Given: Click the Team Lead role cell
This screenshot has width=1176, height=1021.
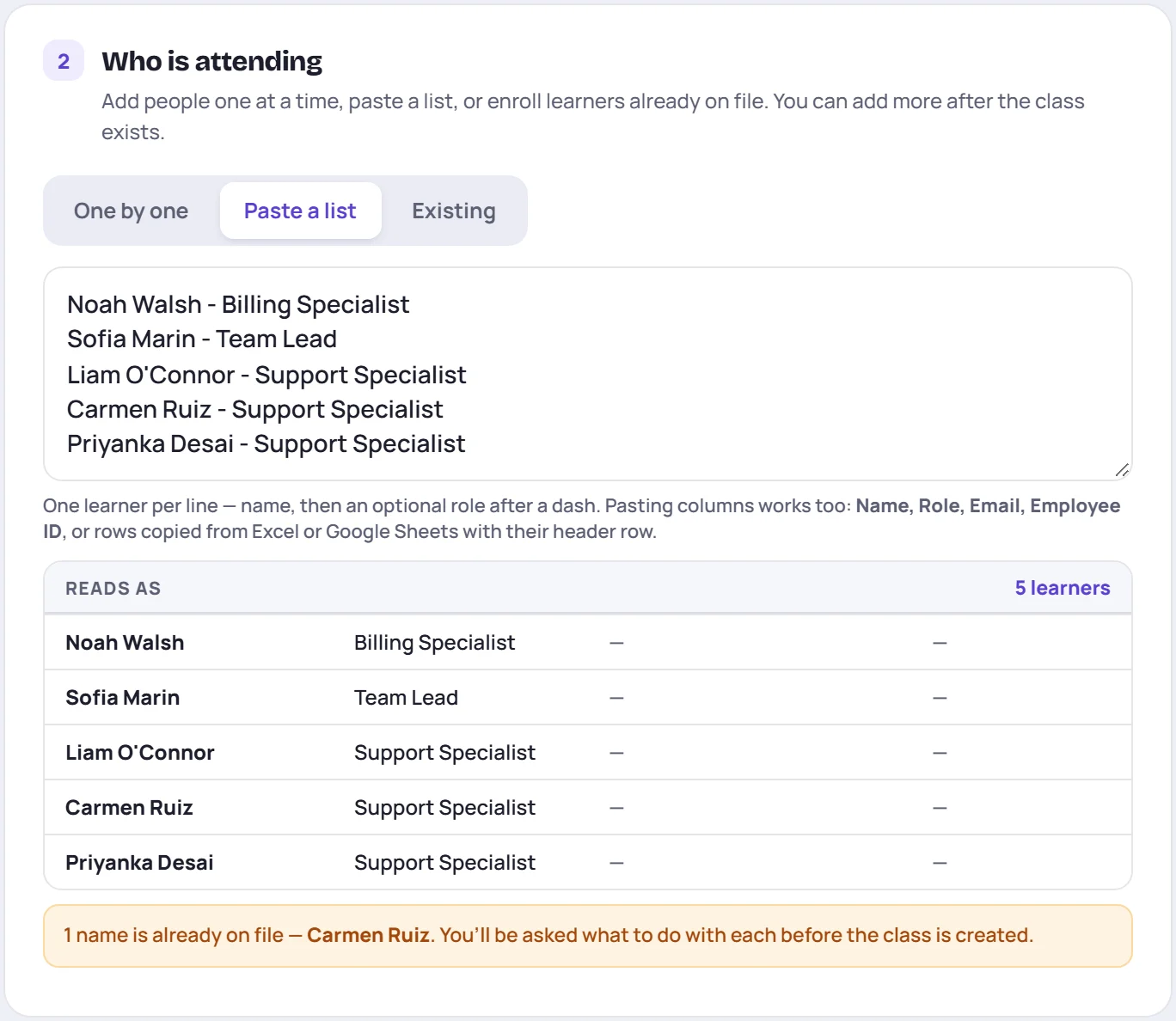Looking at the screenshot, I should pos(406,698).
